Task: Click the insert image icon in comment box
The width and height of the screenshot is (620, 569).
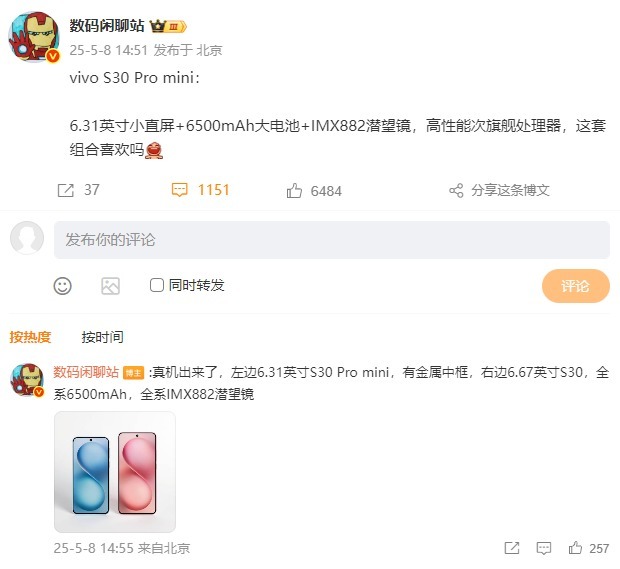Action: click(110, 286)
